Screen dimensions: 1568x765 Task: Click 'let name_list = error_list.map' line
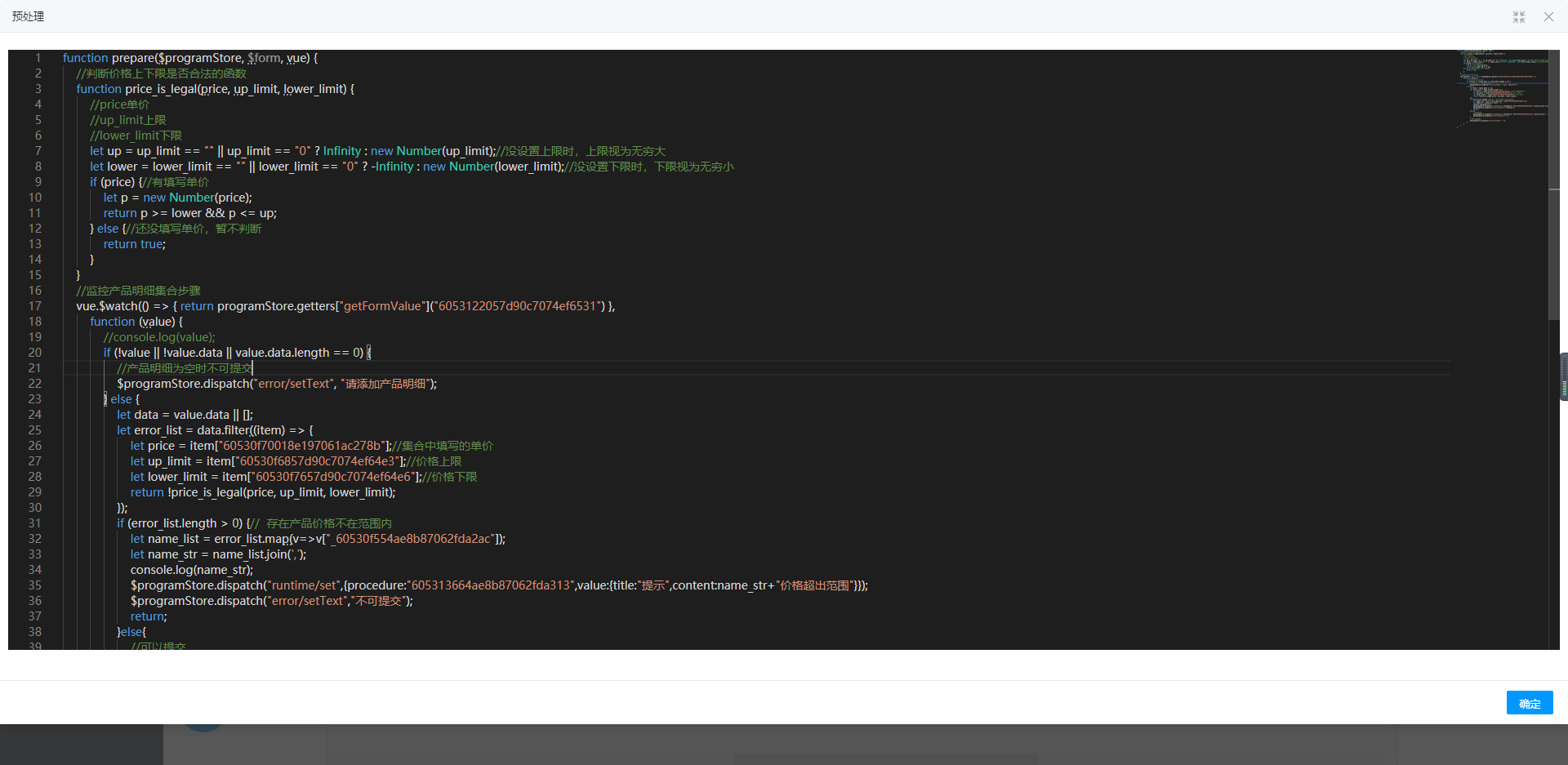(x=318, y=539)
